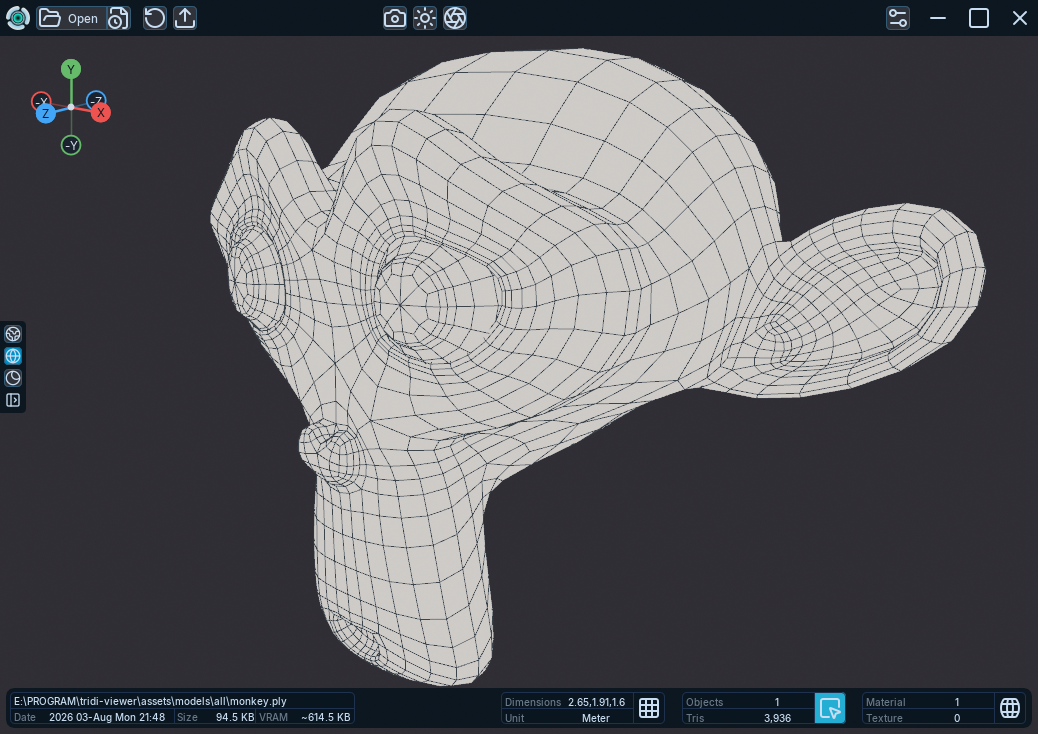Click the Dimensions value 2.65,1.91,1.6
This screenshot has height=734, width=1038.
point(596,702)
